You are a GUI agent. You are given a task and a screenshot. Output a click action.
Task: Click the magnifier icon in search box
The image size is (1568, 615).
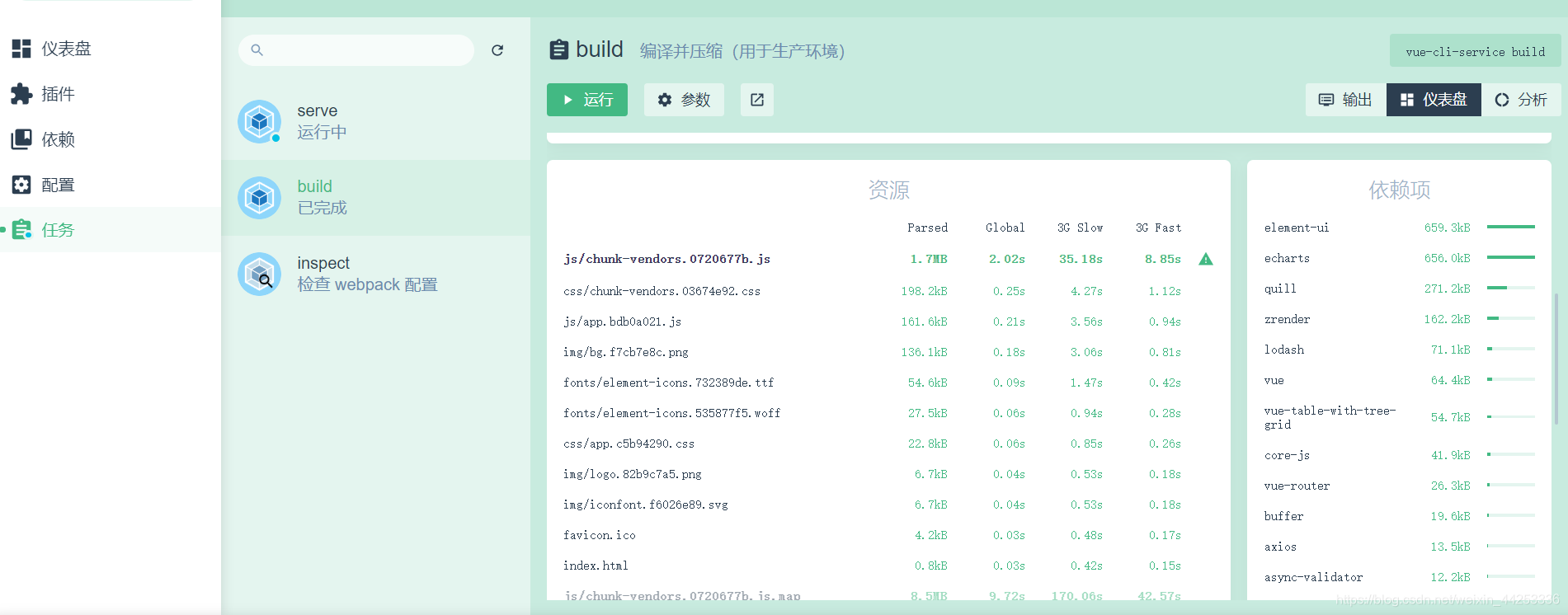(x=257, y=50)
